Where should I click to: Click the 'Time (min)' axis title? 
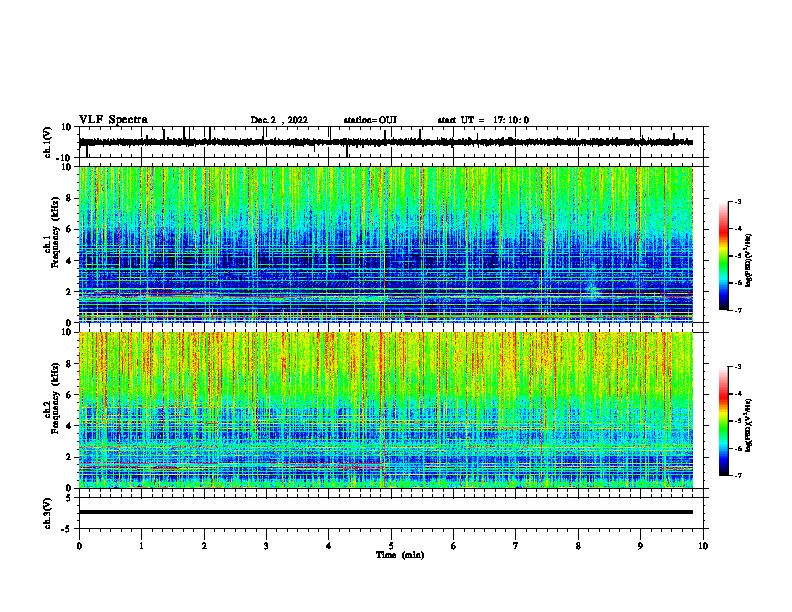click(x=400, y=555)
